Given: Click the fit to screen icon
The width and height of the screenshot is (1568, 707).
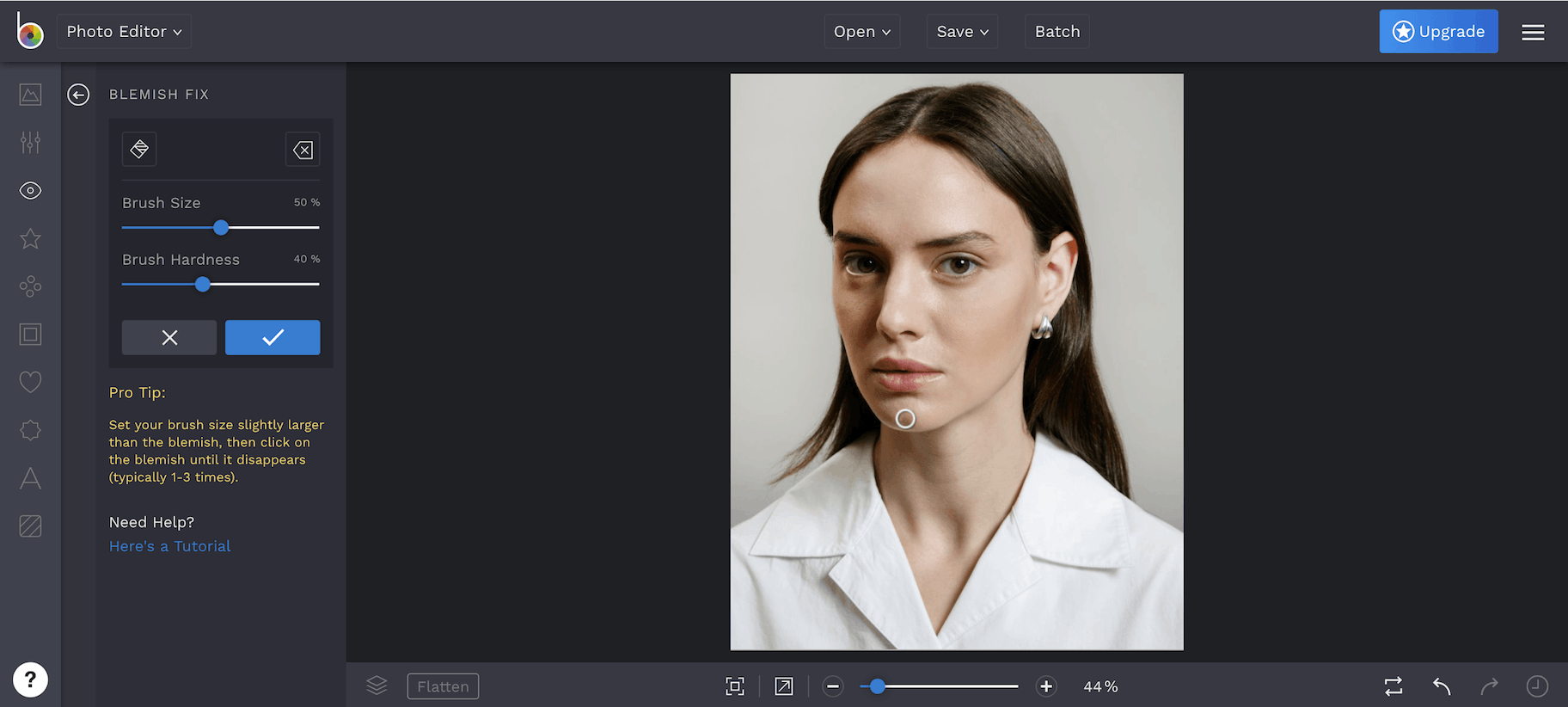Looking at the screenshot, I should [735, 686].
